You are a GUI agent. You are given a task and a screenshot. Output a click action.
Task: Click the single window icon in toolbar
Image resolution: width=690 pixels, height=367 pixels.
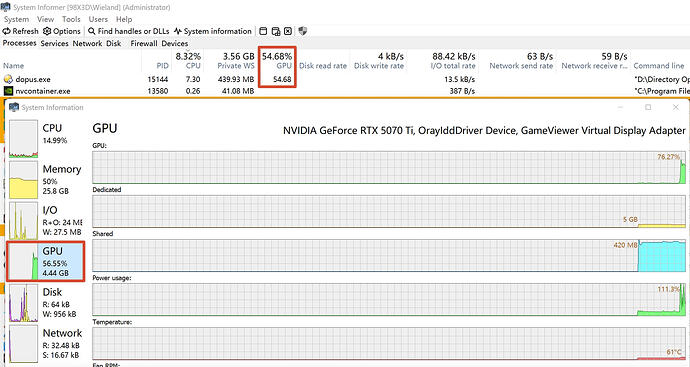click(x=263, y=31)
